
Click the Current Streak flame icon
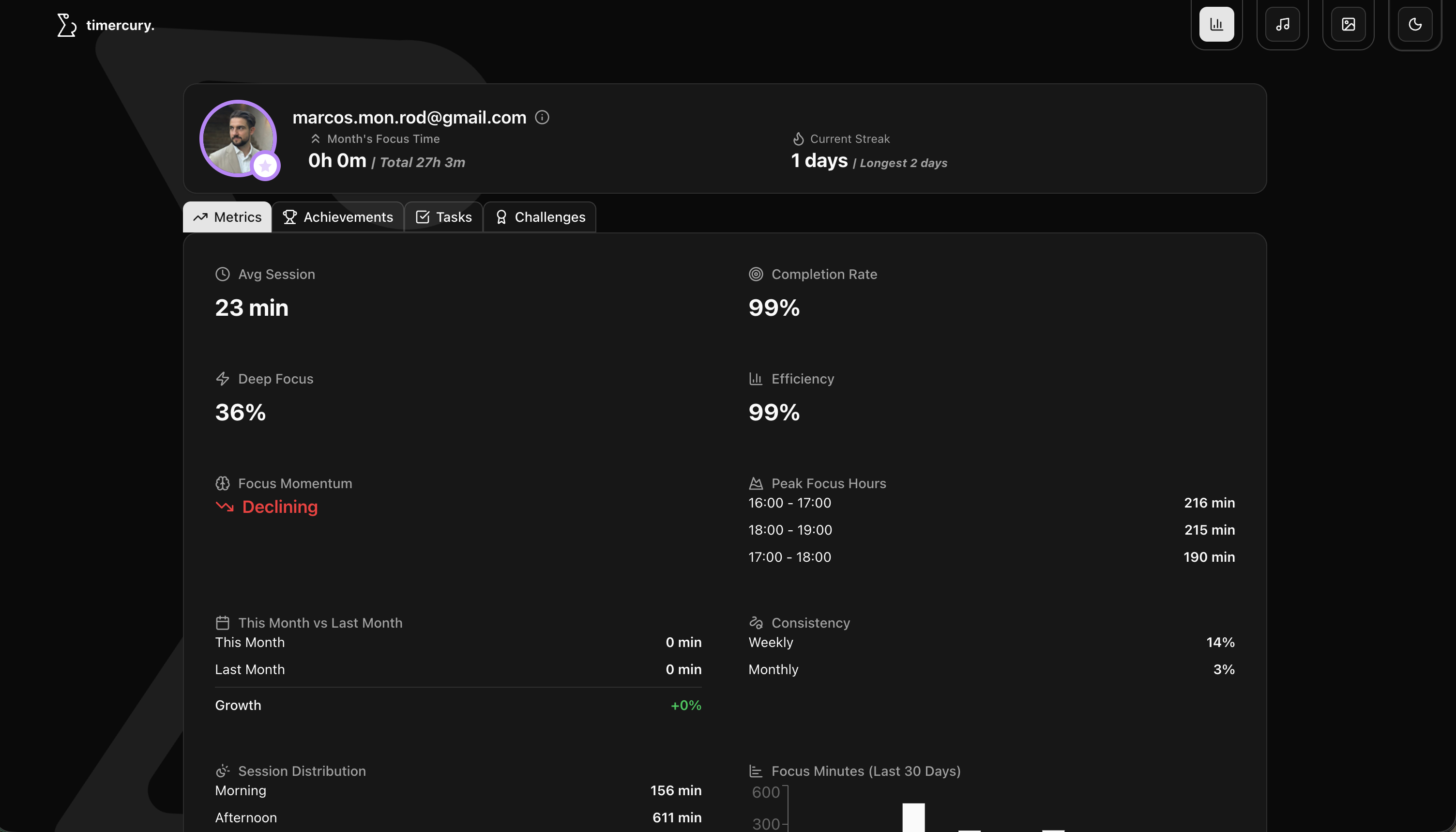(798, 139)
